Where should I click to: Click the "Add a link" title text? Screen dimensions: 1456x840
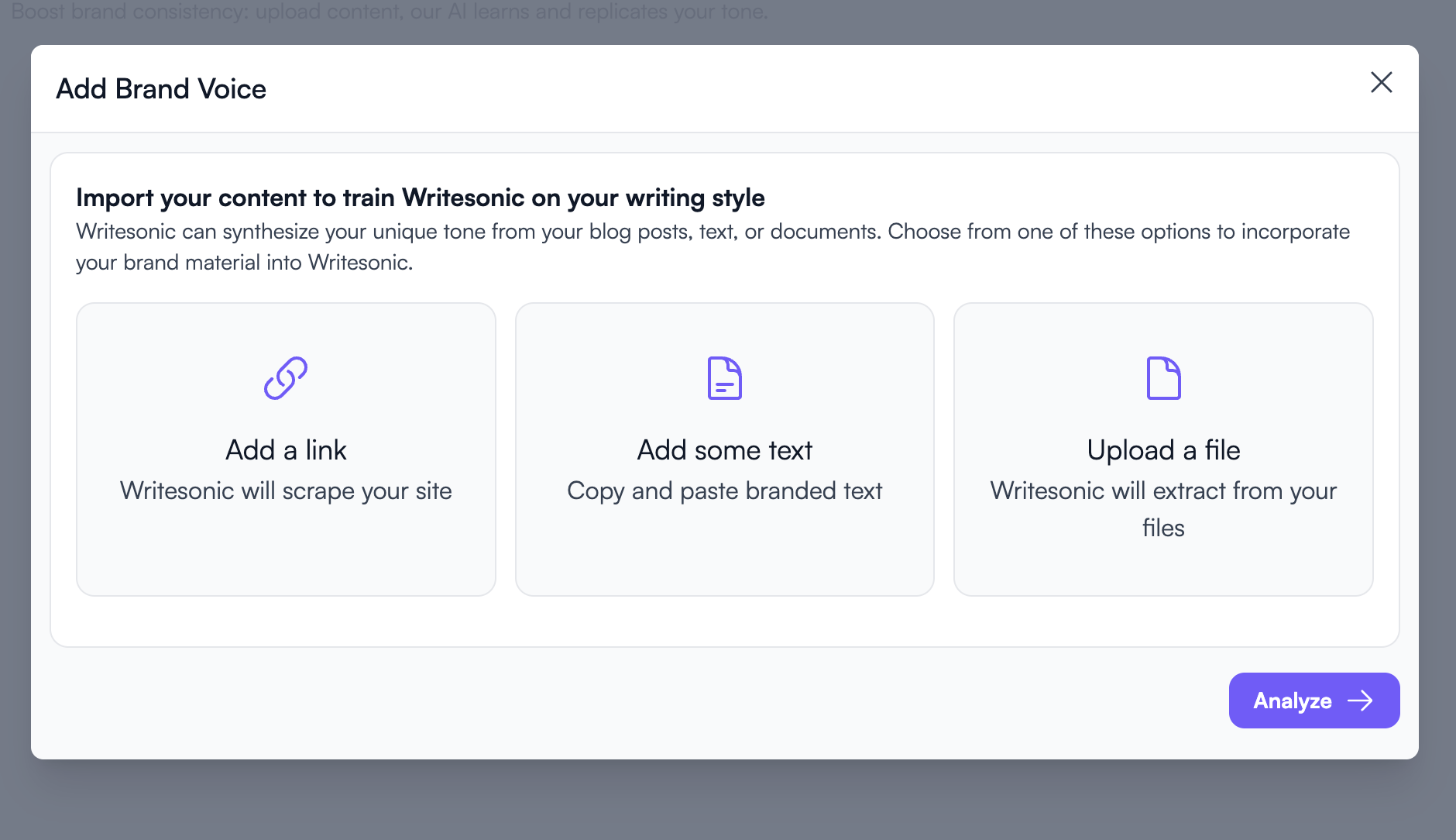(286, 450)
